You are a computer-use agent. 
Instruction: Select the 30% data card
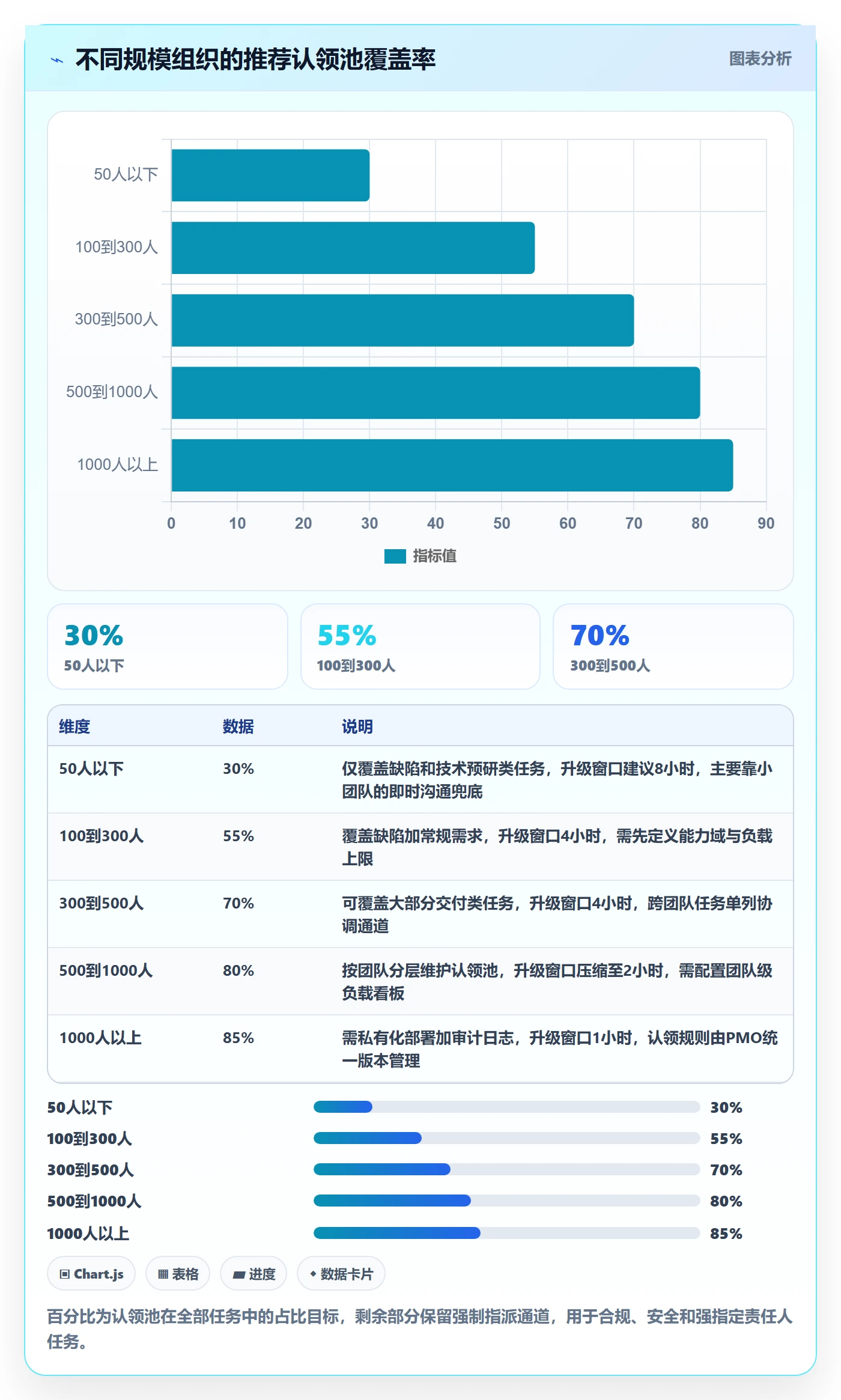pyautogui.click(x=168, y=647)
